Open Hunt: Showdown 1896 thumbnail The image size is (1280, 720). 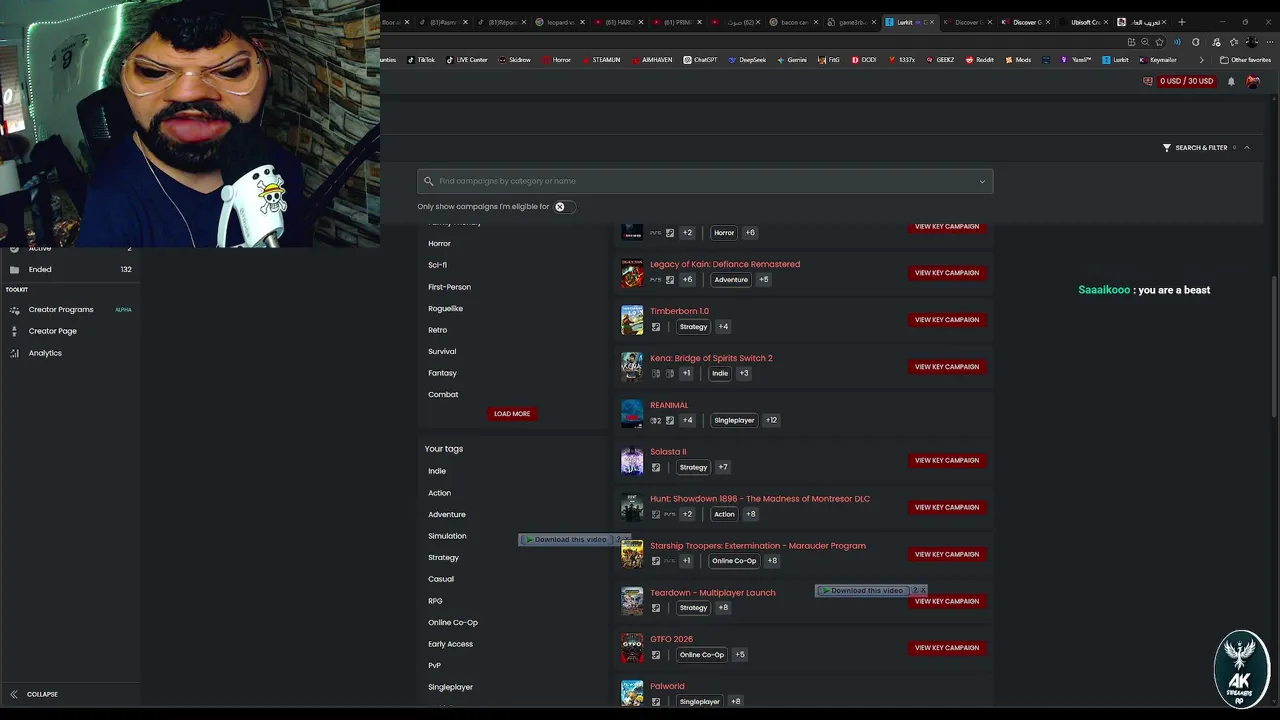click(x=632, y=507)
